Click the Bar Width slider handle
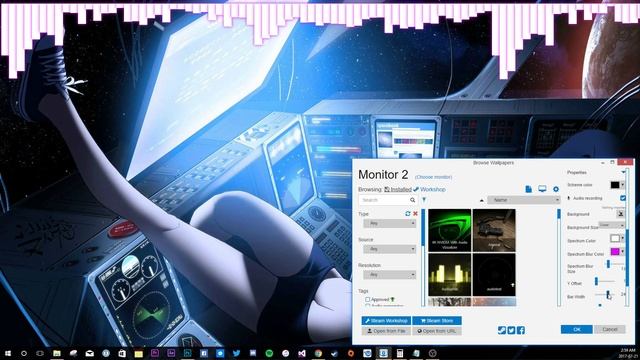Image resolution: width=640 pixels, height=360 pixels. click(607, 294)
